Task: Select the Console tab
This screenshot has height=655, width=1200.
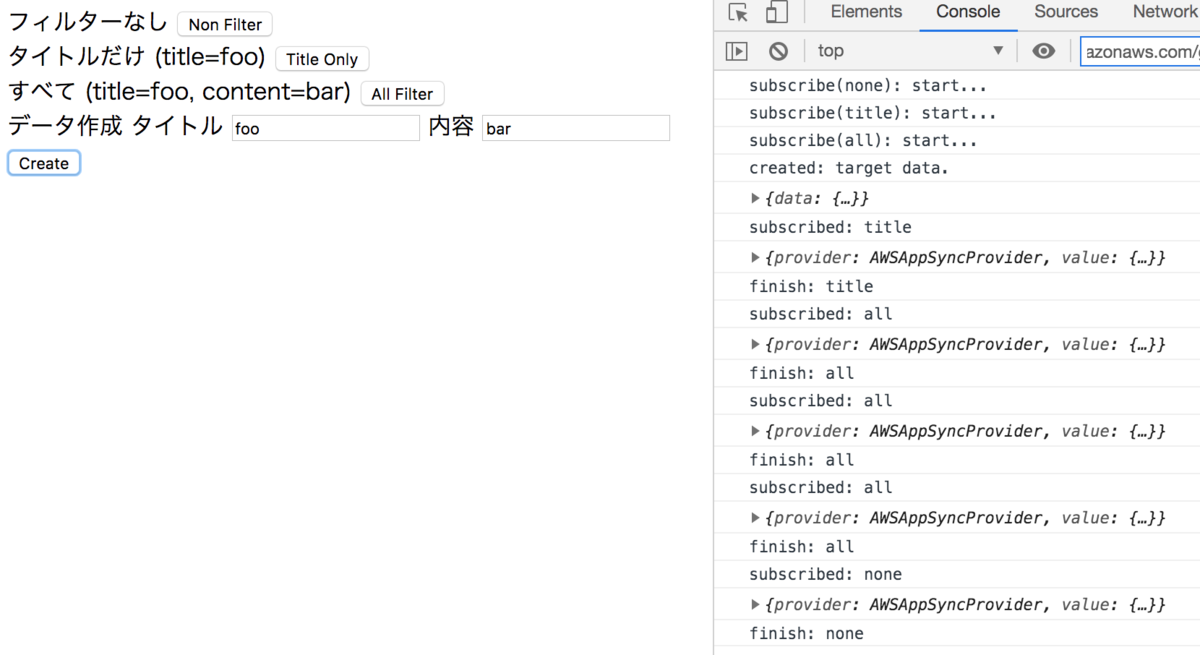Action: pos(968,12)
